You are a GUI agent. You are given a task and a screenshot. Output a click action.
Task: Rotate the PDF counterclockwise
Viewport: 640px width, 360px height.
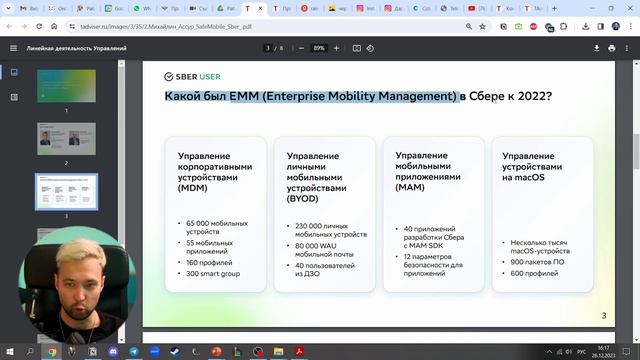click(370, 48)
